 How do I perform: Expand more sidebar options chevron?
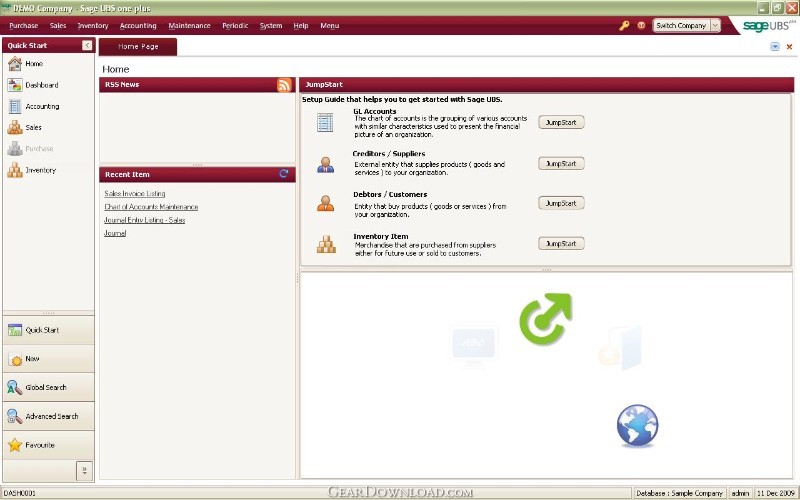coord(84,470)
